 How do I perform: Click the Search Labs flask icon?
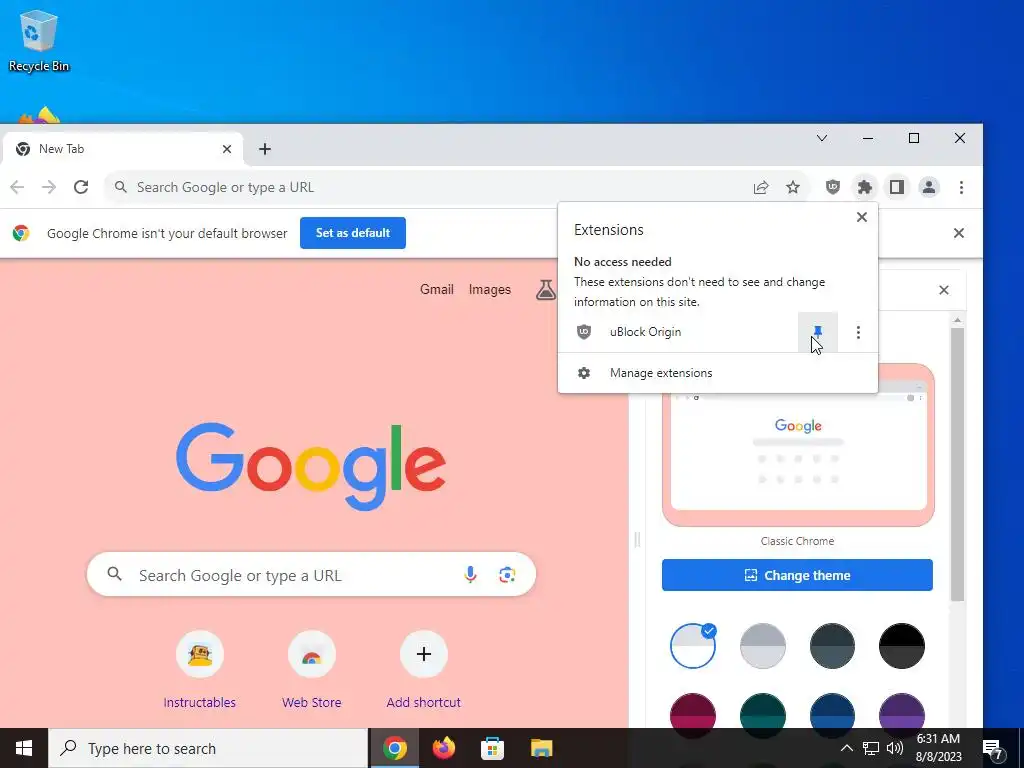[545, 289]
